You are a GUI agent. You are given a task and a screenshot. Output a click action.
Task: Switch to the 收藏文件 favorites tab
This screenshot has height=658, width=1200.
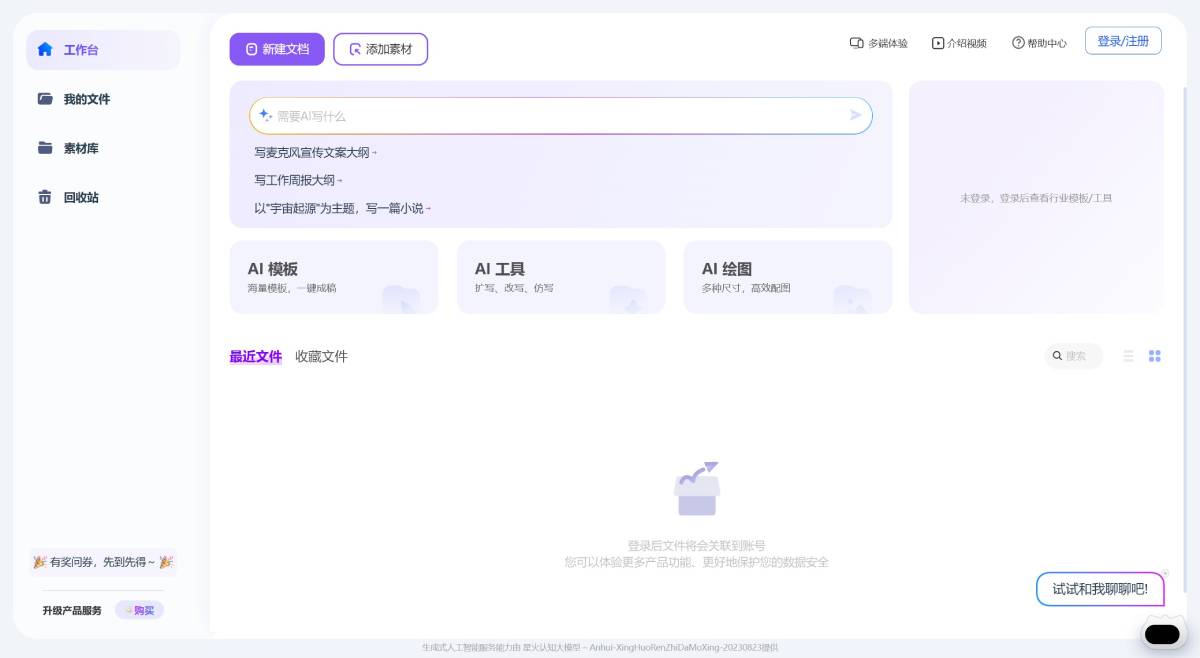[320, 356]
